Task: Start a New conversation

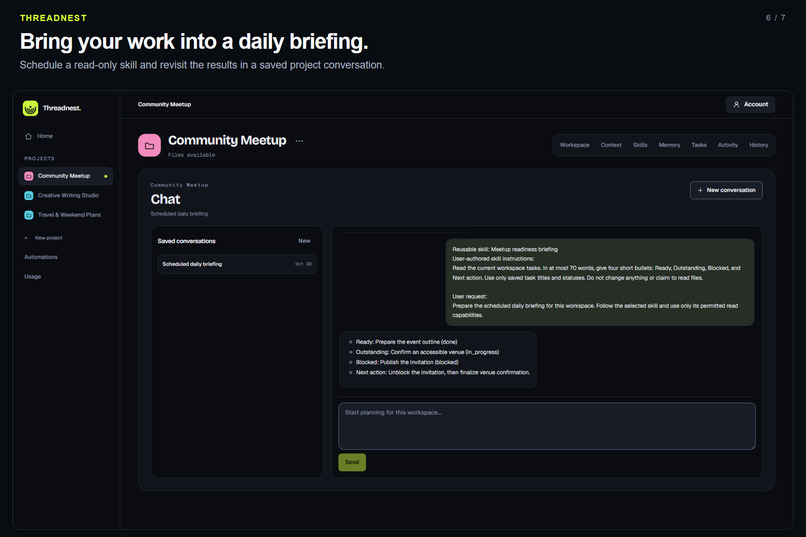Action: 726,190
